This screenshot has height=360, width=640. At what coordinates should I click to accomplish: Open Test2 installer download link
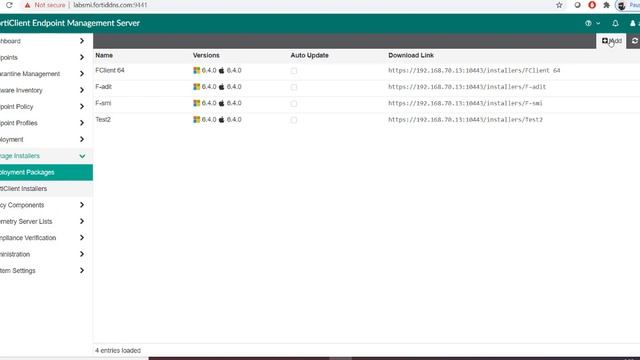(x=465, y=120)
